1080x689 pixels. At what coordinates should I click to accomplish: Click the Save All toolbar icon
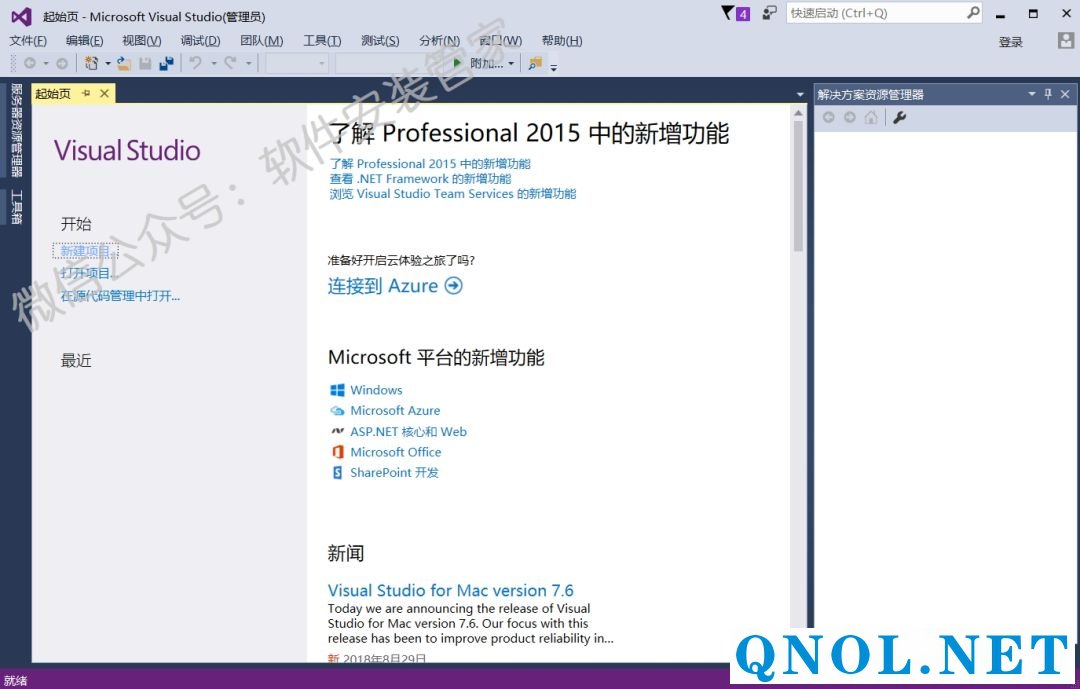tap(166, 63)
